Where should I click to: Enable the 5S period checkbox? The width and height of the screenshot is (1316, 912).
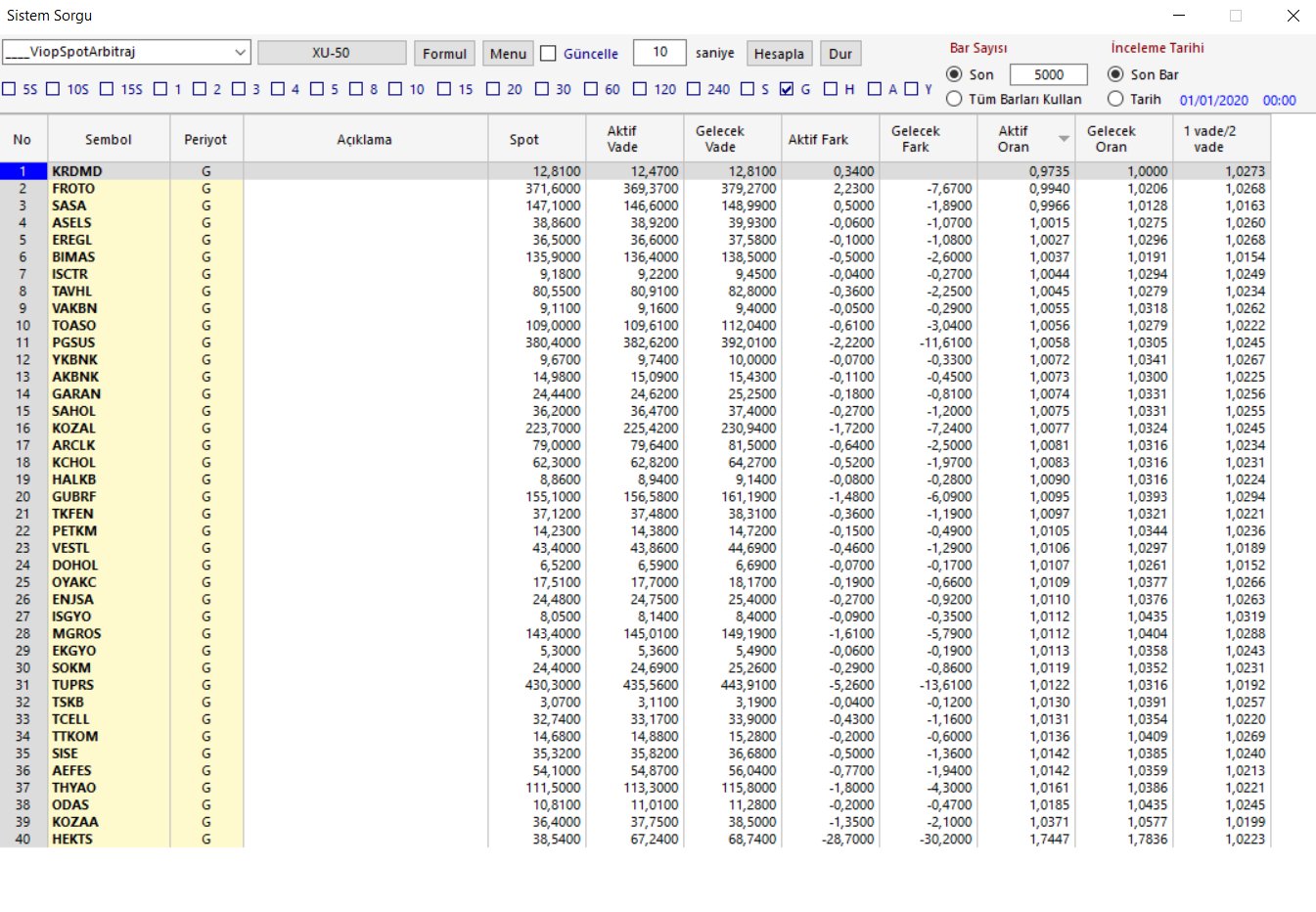9,89
